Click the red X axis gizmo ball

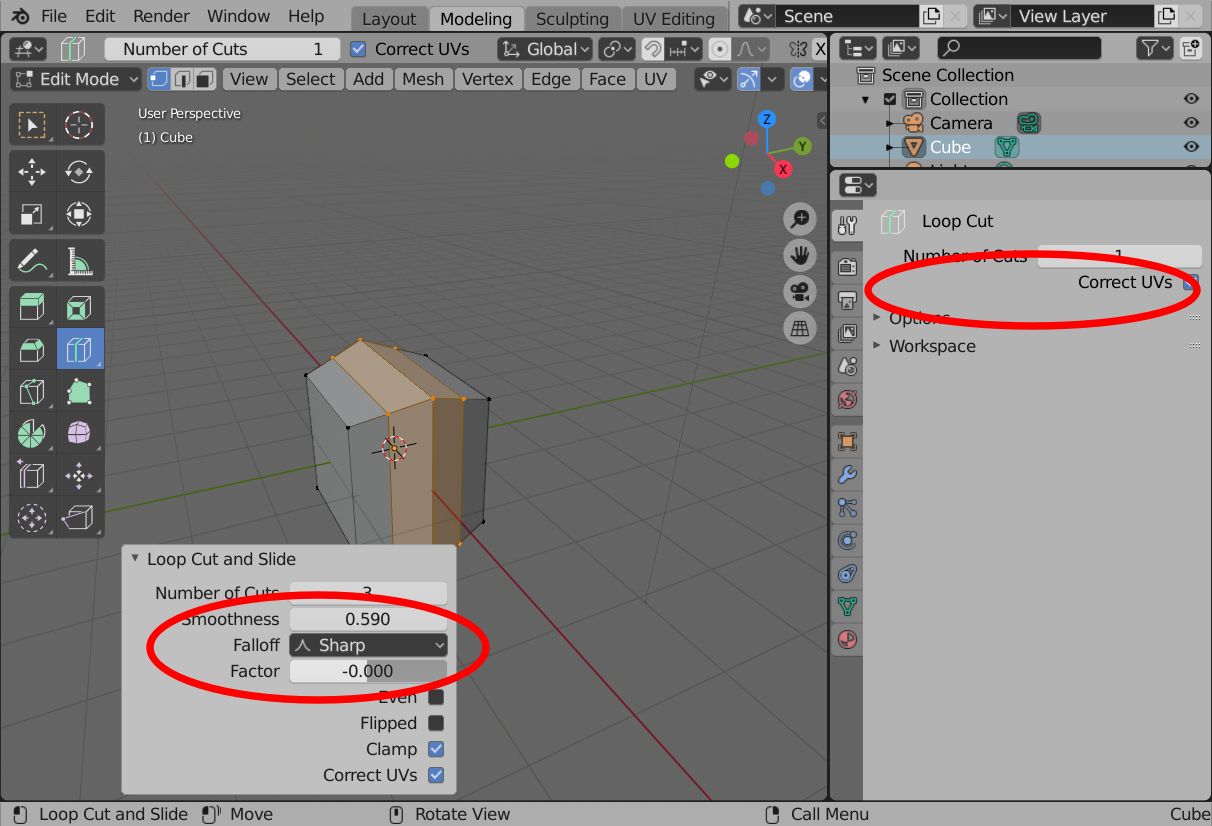783,169
